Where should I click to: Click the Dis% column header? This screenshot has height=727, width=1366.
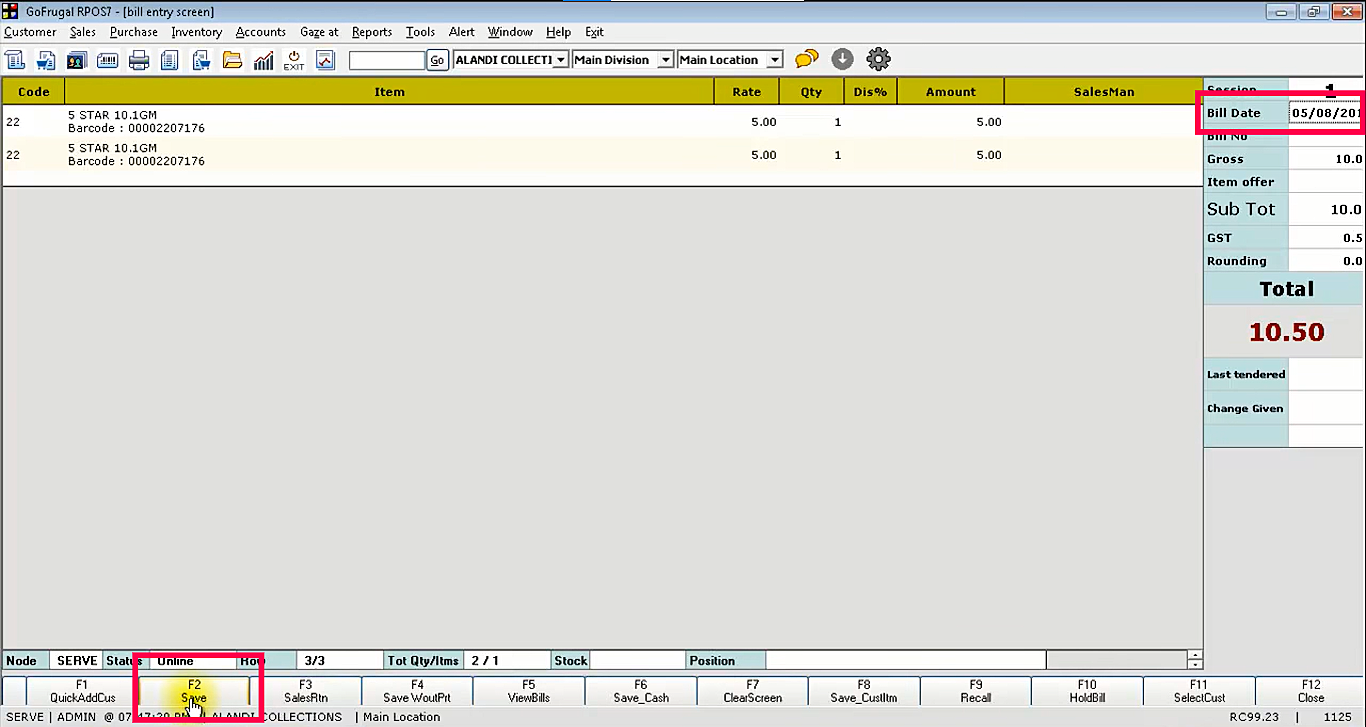click(x=870, y=92)
